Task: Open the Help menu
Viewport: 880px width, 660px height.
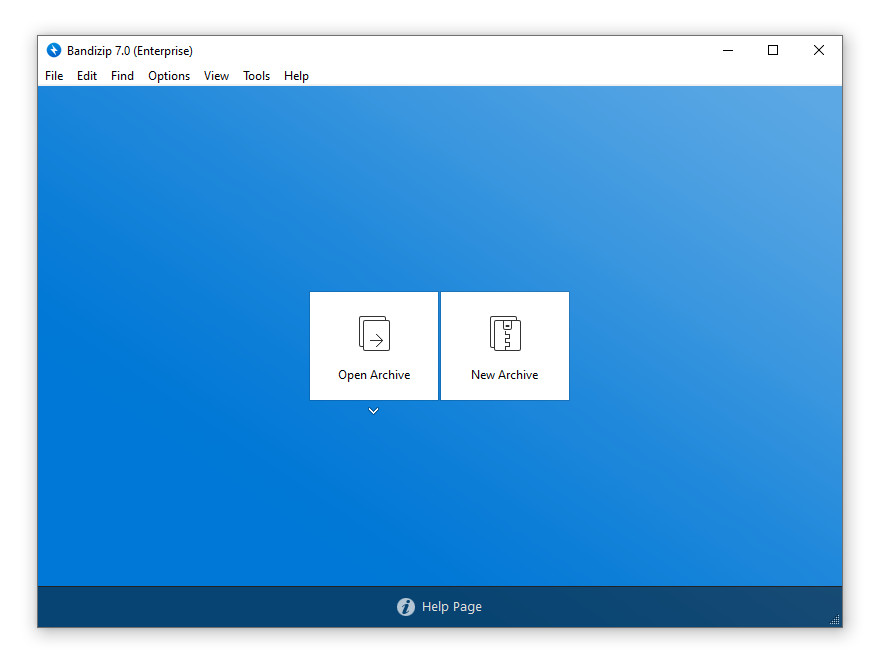Action: pyautogui.click(x=296, y=76)
